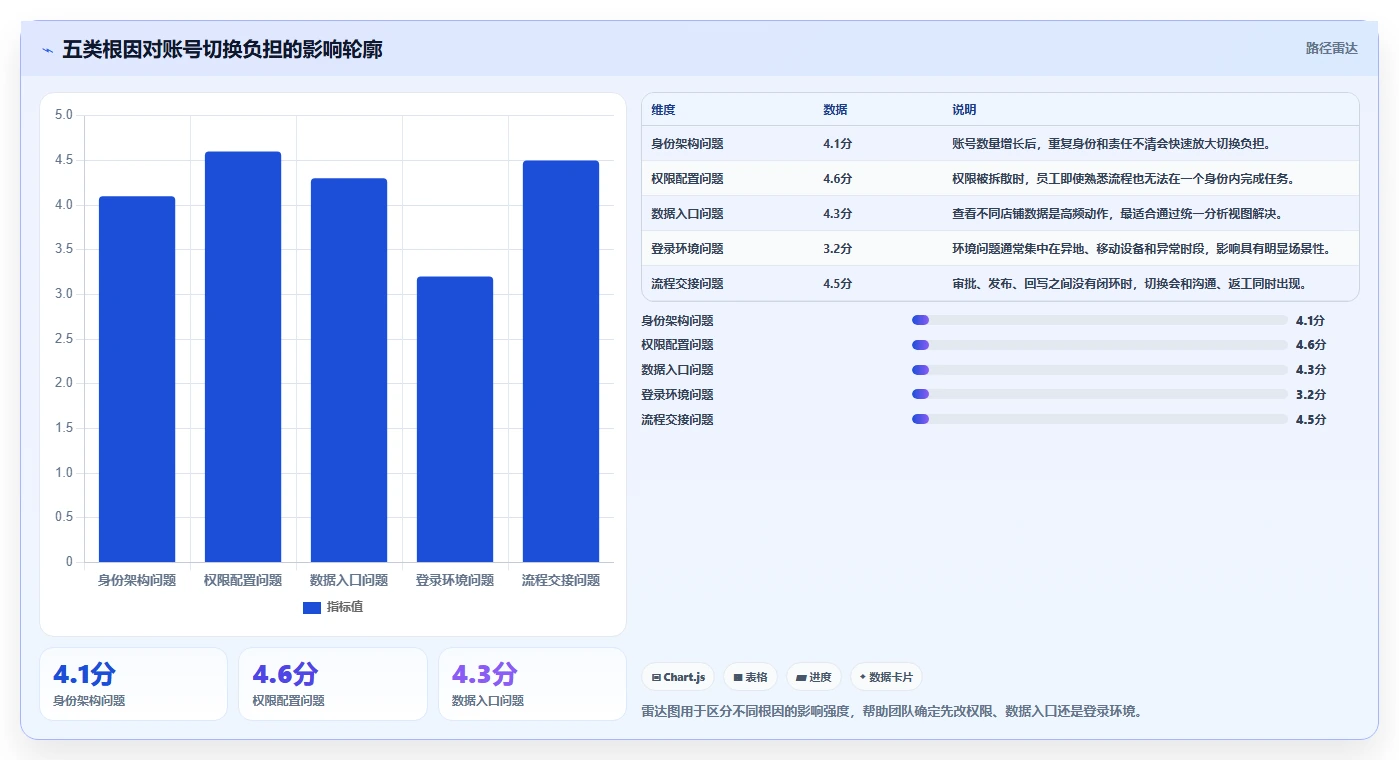This screenshot has height=760, width=1399.
Task: Click the 数据卡片 tag chip
Action: [x=886, y=677]
